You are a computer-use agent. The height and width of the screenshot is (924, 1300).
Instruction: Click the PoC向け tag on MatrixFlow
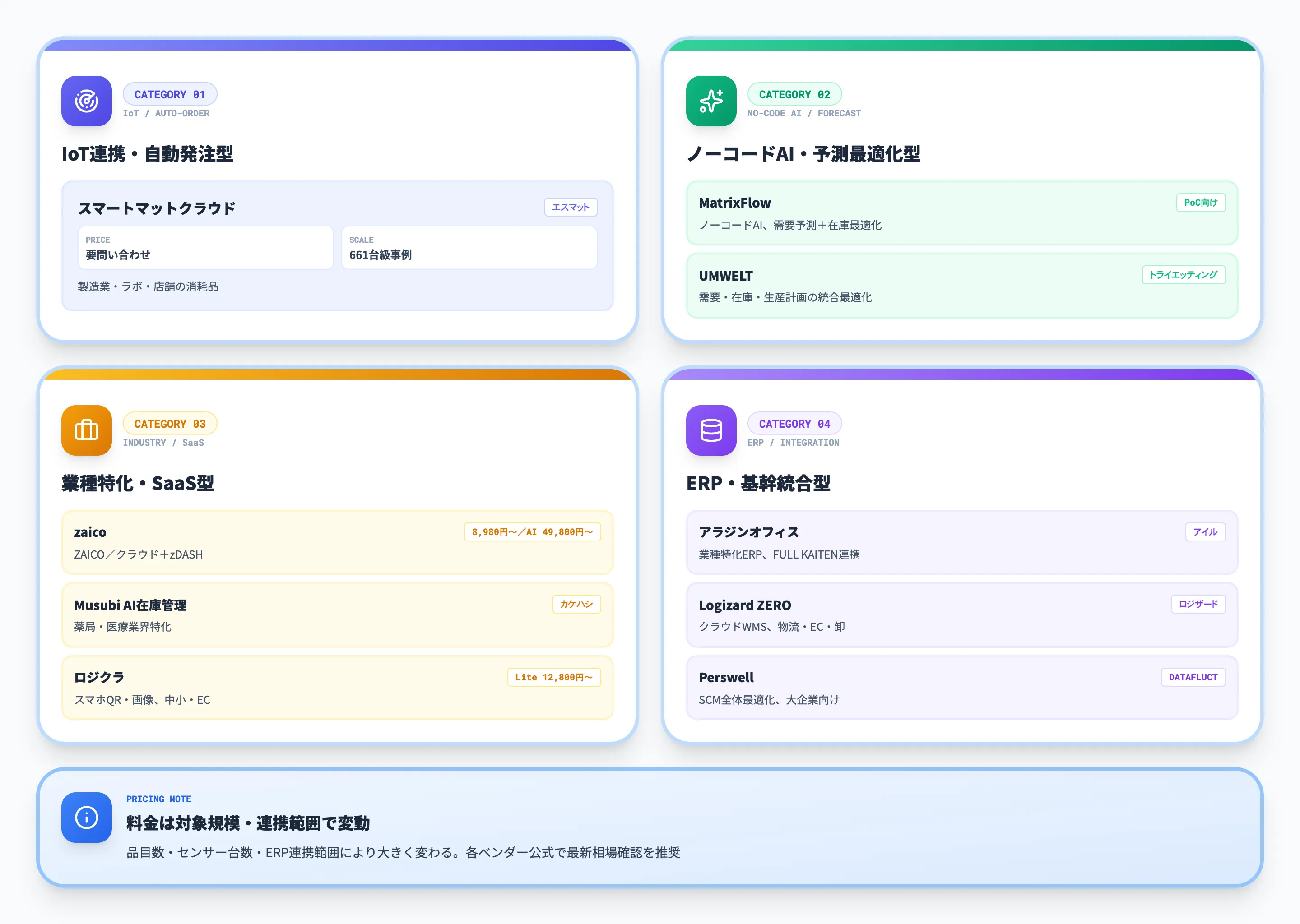[1201, 202]
